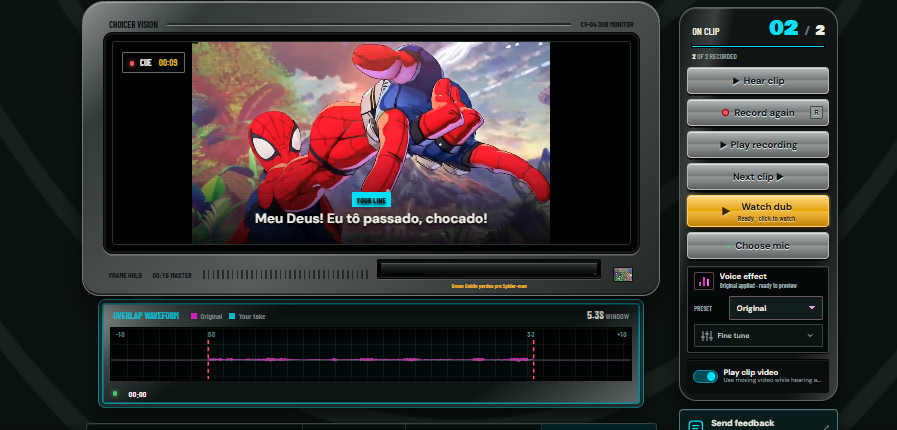This screenshot has width=897, height=430.
Task: Open the Preset dropdown showing Original
Action: click(776, 308)
